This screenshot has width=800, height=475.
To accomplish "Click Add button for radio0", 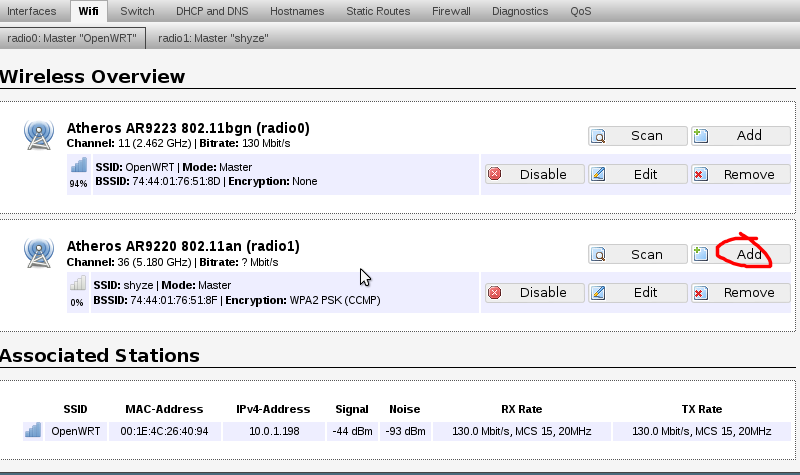I will point(741,136).
